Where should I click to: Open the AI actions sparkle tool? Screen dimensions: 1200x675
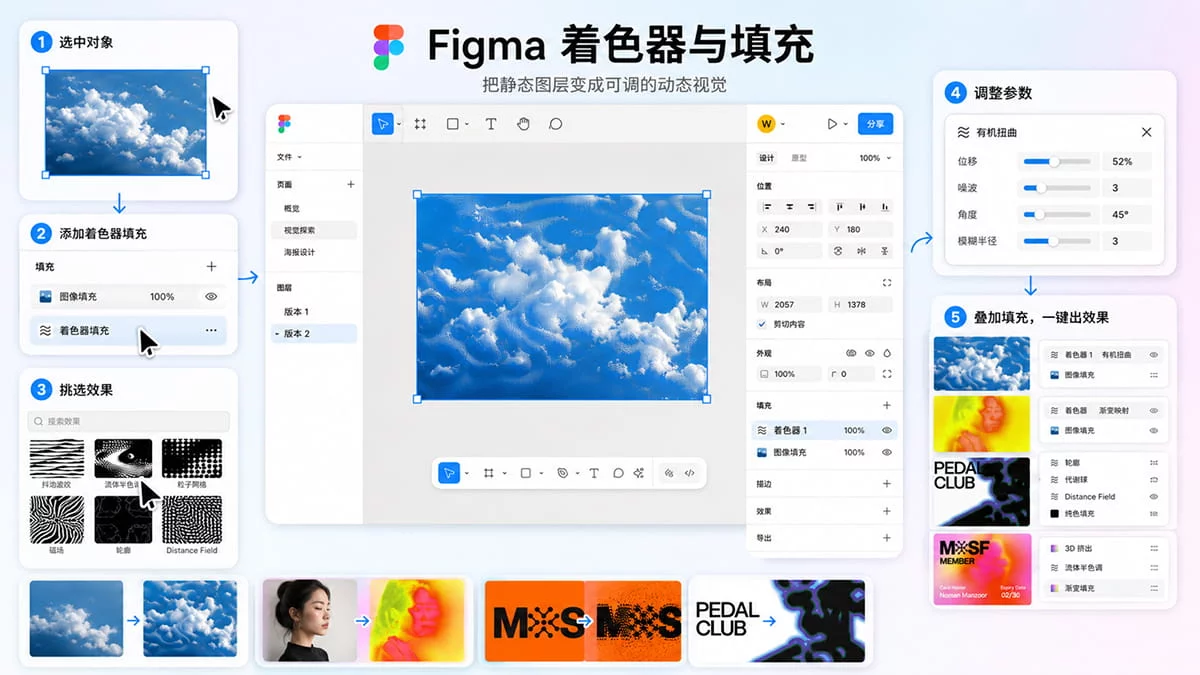click(x=639, y=473)
